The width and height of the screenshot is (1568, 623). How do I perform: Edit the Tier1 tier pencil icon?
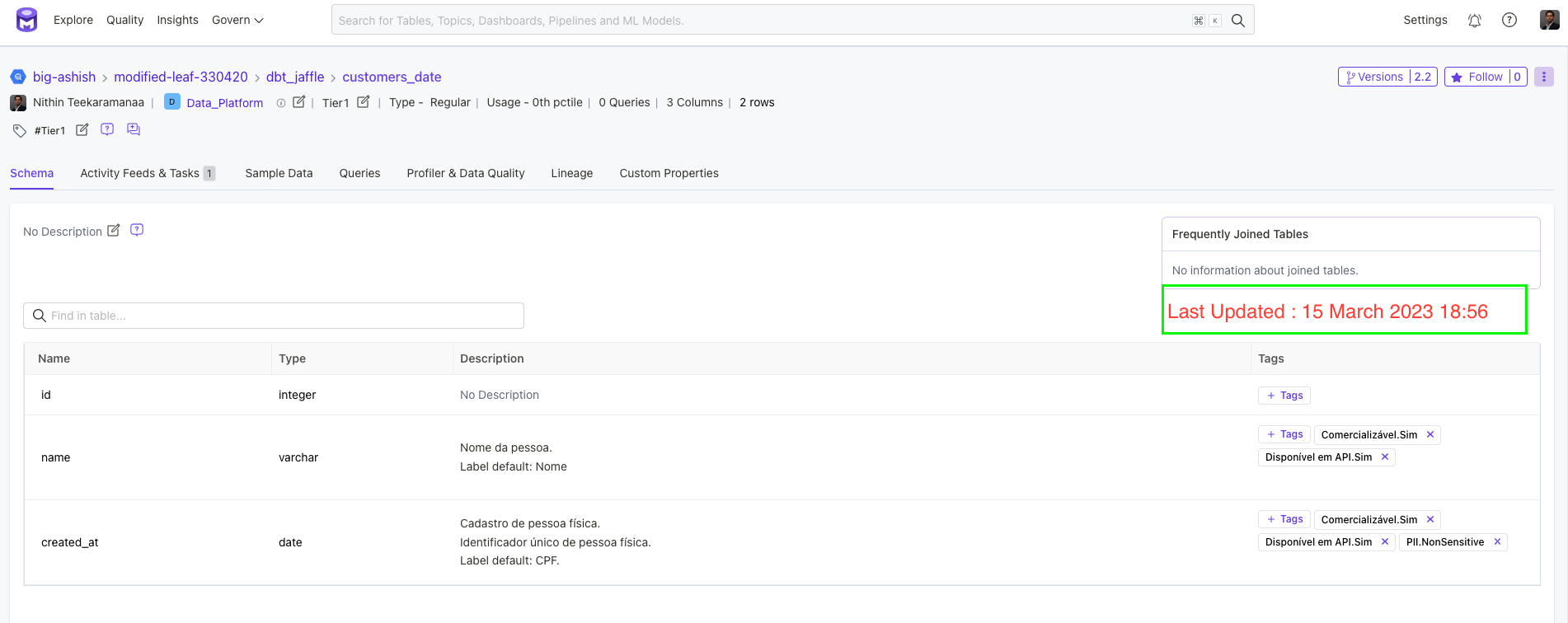364,102
